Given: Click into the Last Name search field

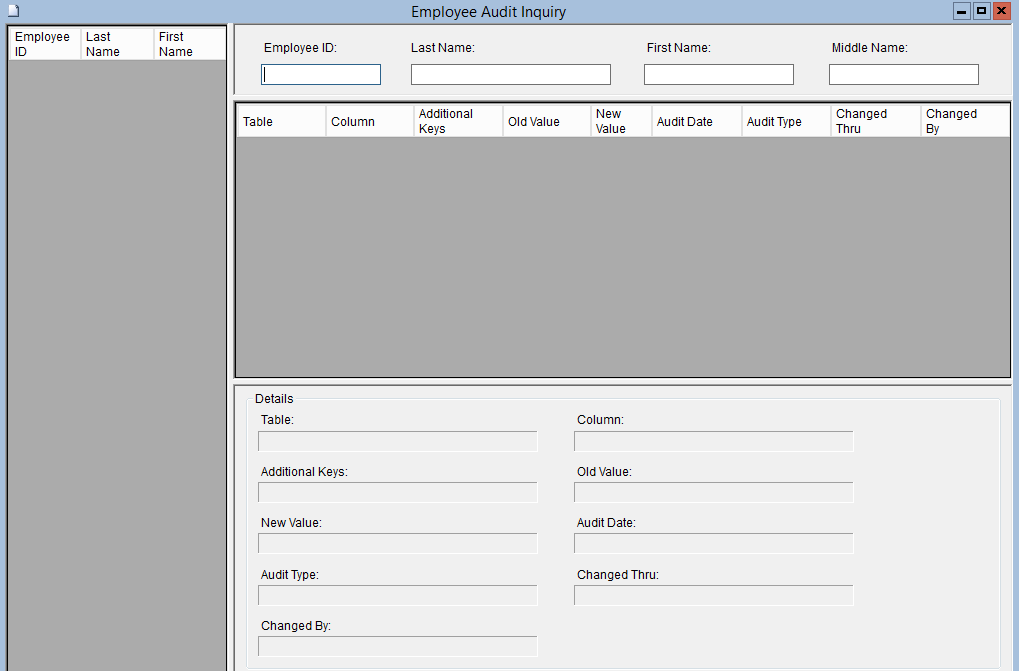Looking at the screenshot, I should [x=510, y=75].
